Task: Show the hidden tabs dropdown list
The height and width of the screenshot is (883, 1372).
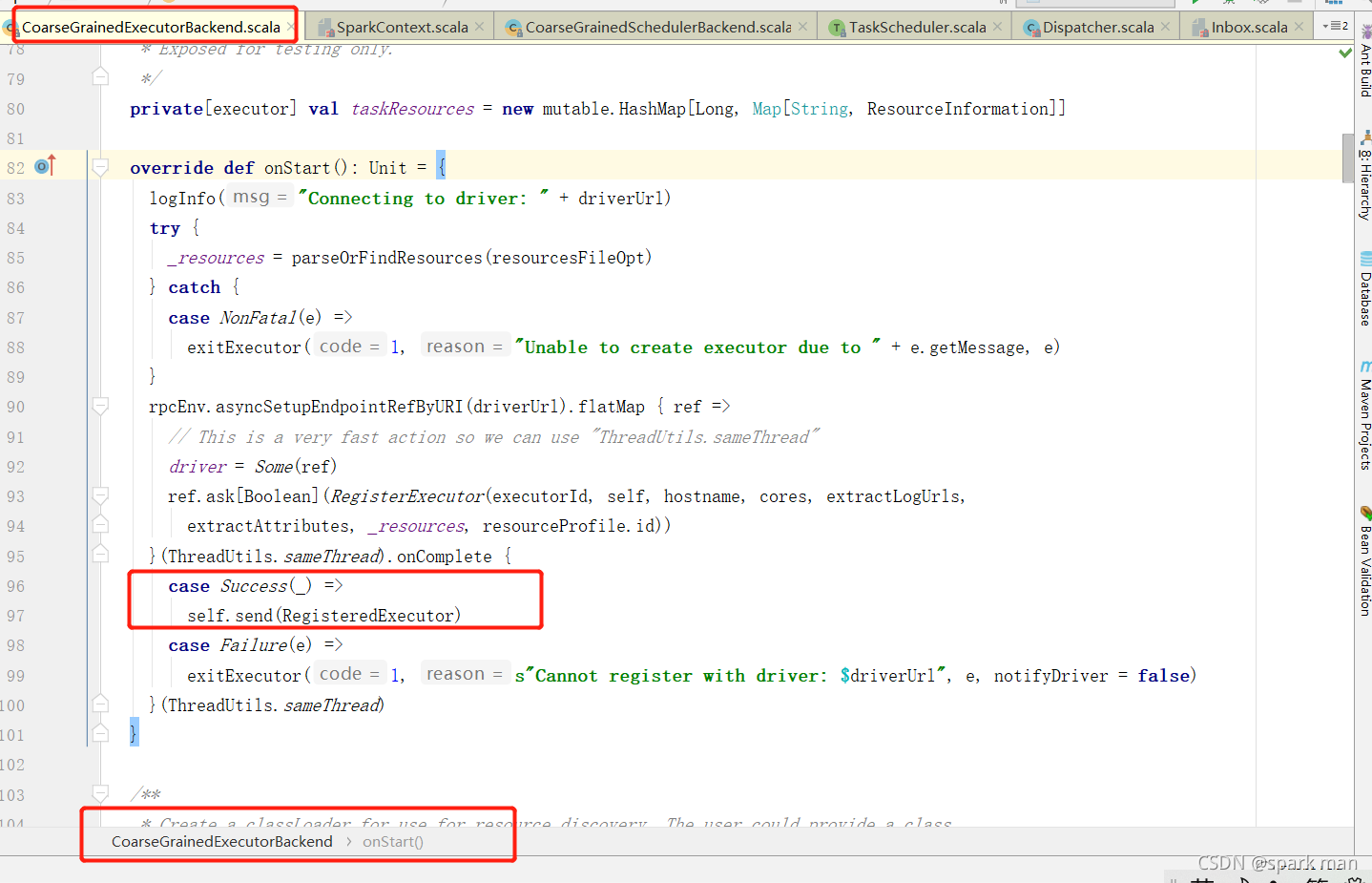Action: (1335, 26)
